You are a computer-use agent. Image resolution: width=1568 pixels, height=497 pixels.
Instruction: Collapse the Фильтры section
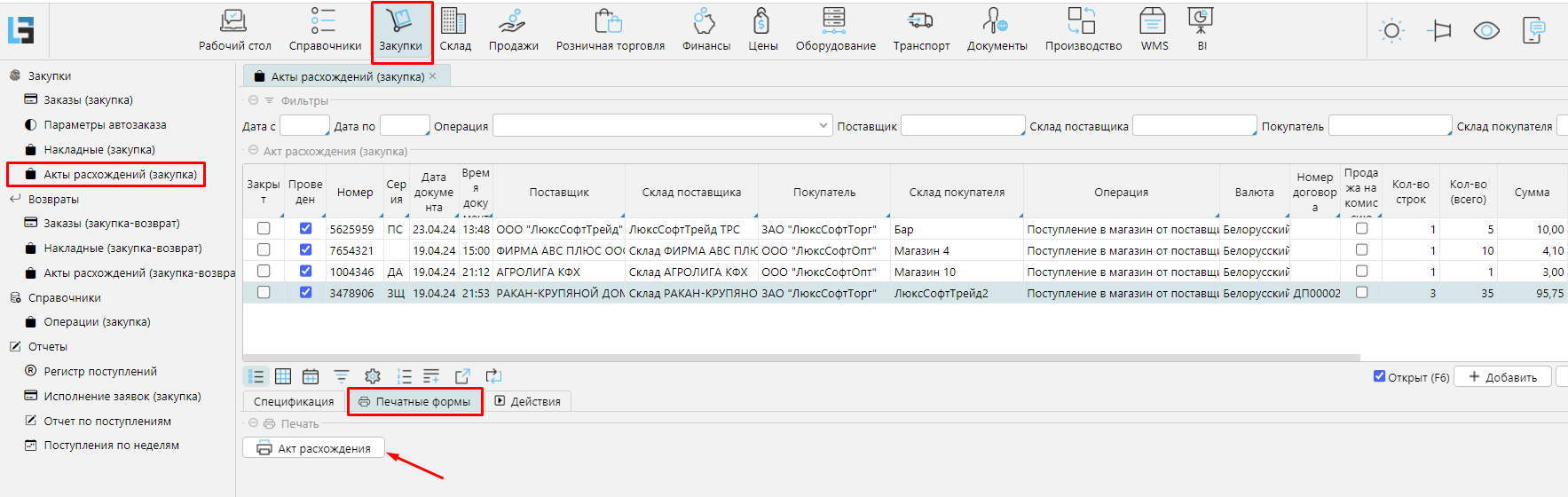254,101
